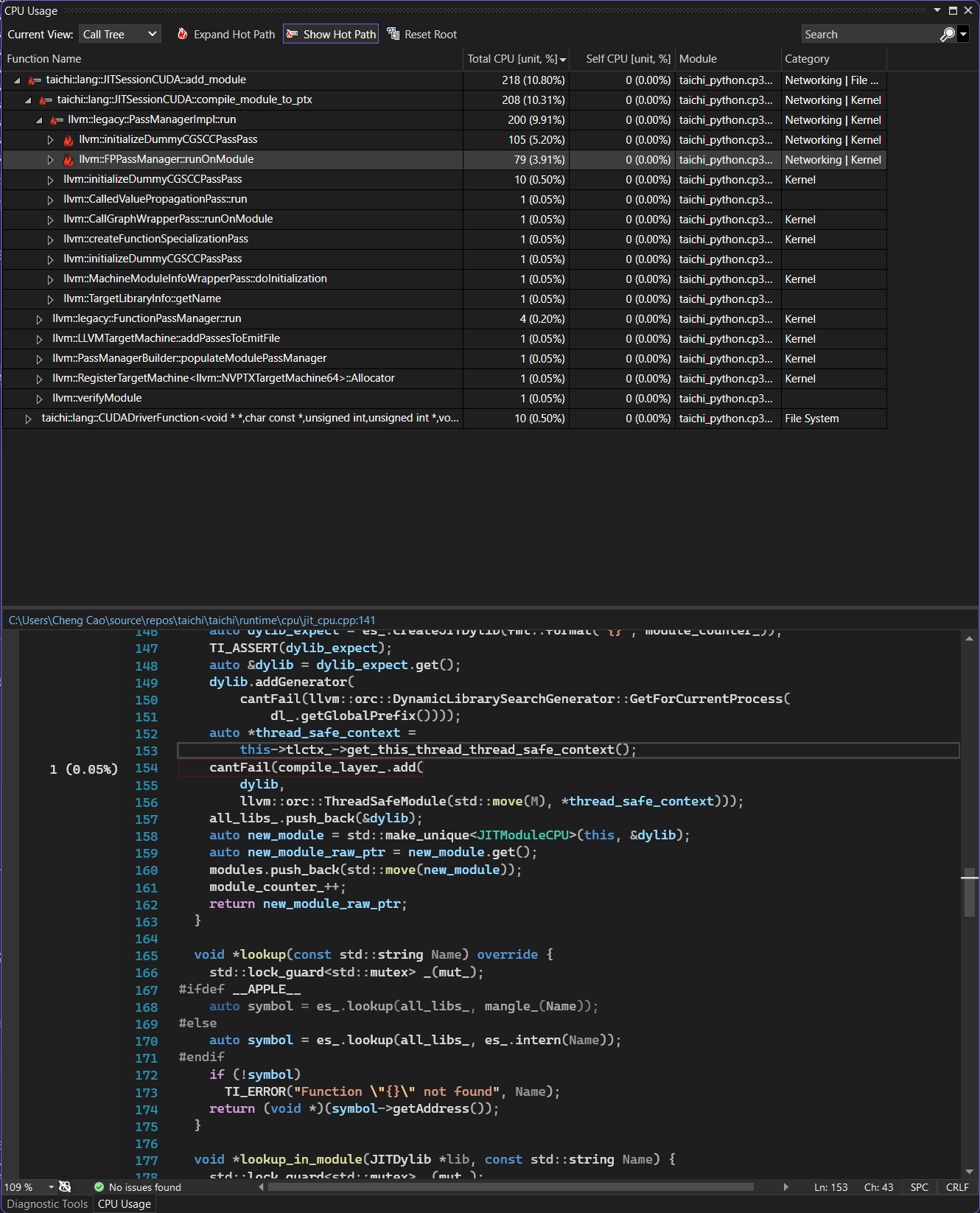
Task: Click the SPC indentation indicator
Action: [919, 1186]
